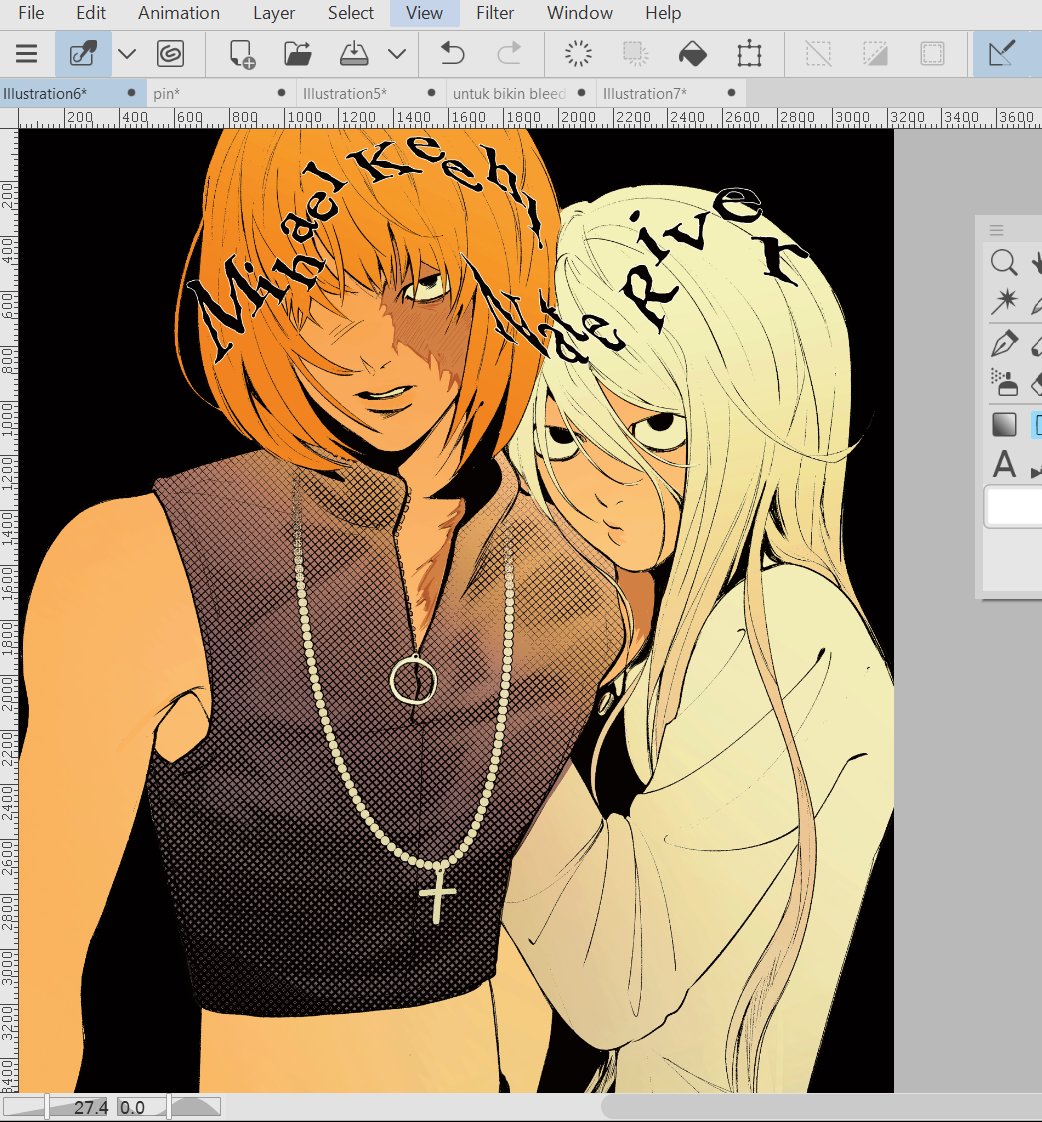Open the File menu
Screen dimensions: 1042x1122
[x=31, y=13]
